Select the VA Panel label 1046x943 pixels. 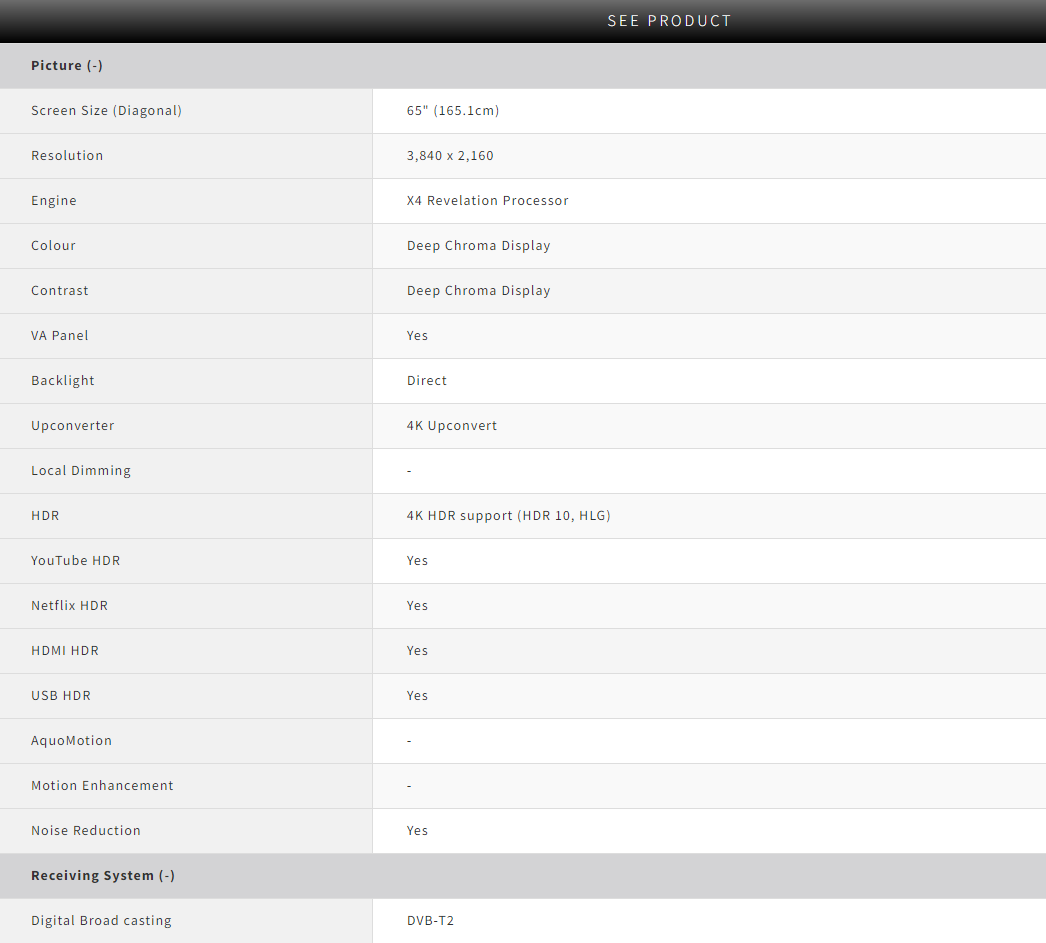pos(60,336)
